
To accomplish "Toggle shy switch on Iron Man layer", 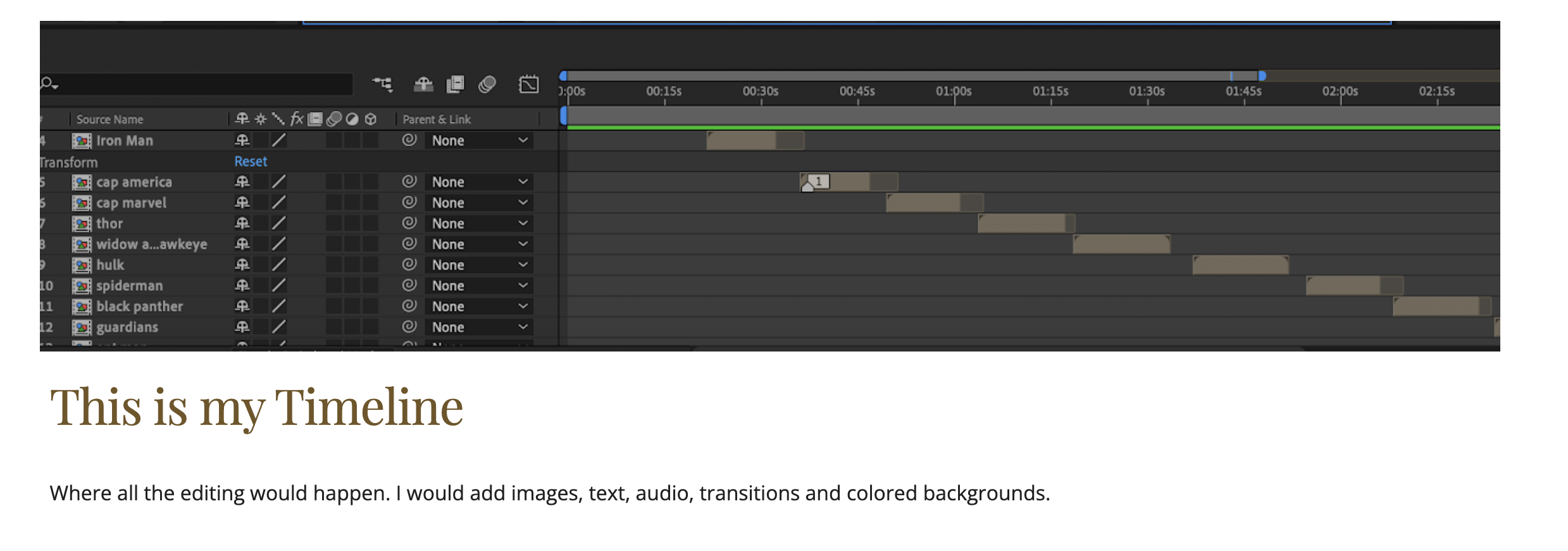I will coord(242,140).
